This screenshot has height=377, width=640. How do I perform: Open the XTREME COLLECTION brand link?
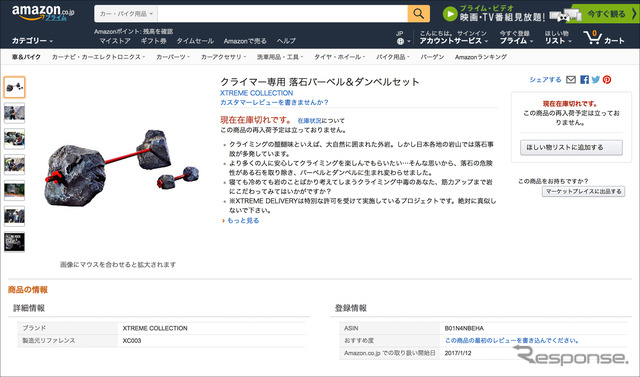(x=256, y=93)
